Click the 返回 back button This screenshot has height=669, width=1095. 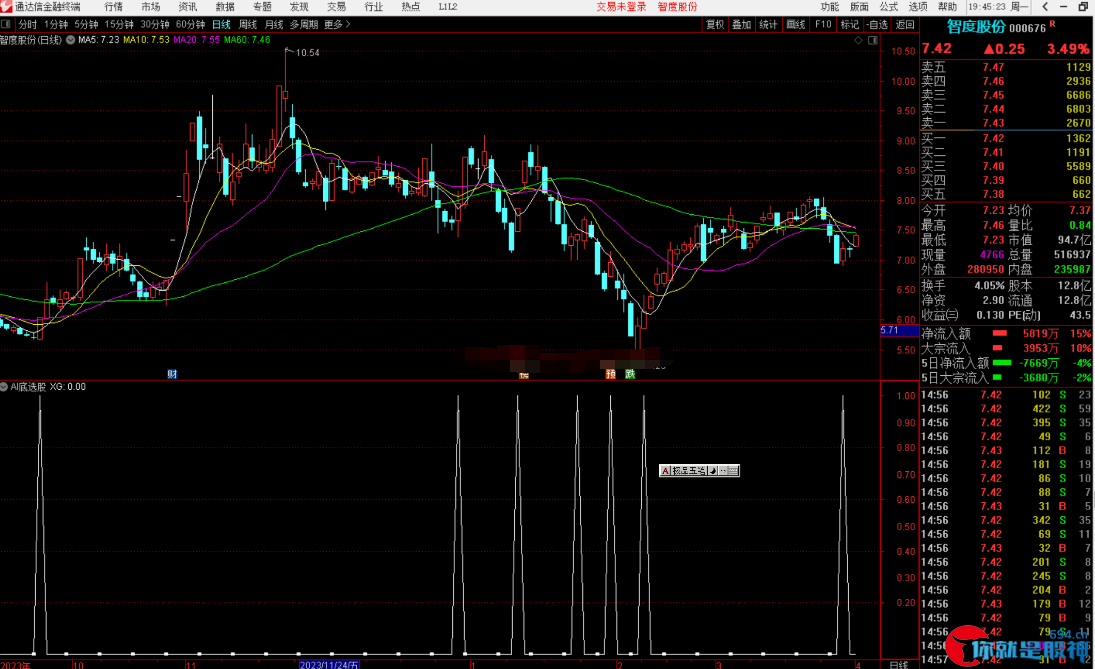coord(905,24)
